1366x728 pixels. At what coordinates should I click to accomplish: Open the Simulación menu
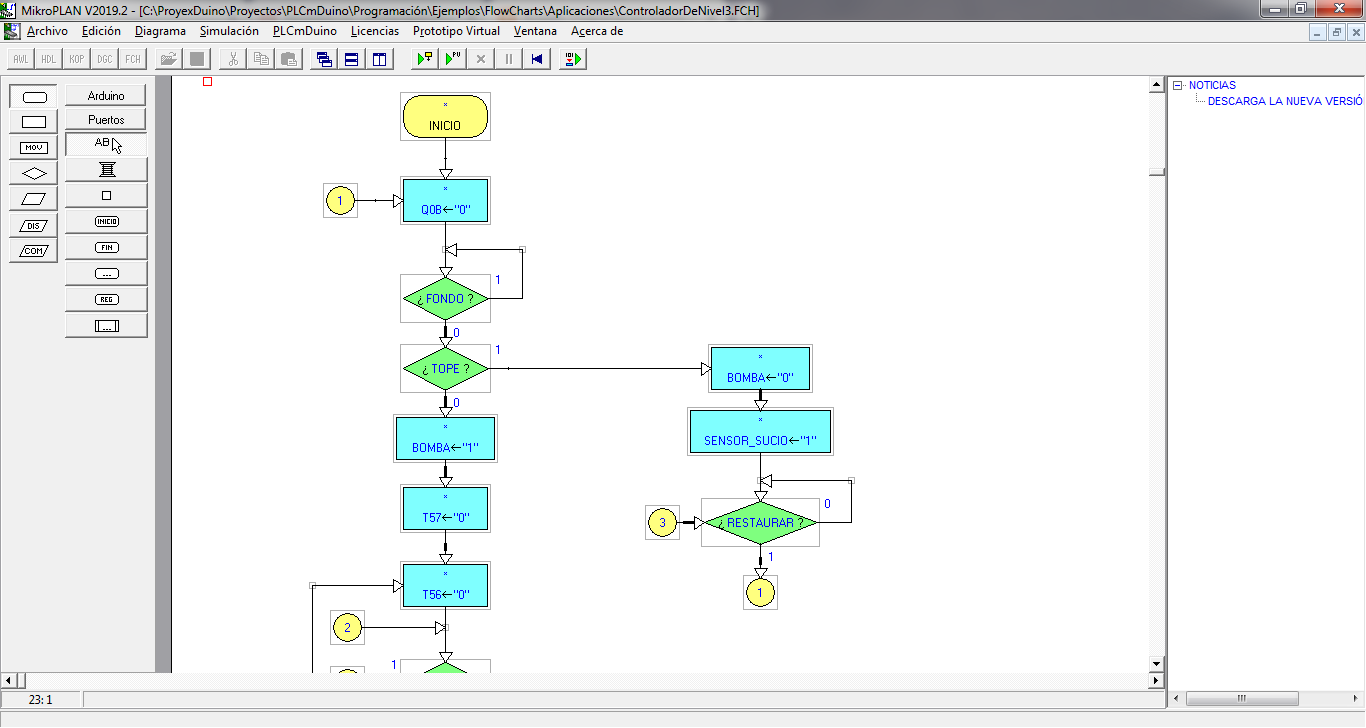pos(229,31)
